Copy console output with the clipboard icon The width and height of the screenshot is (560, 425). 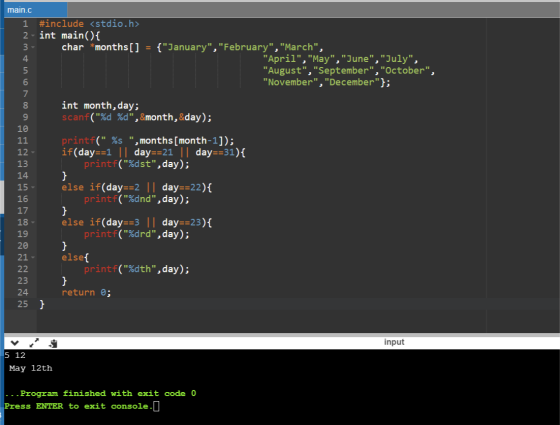click(x=53, y=343)
